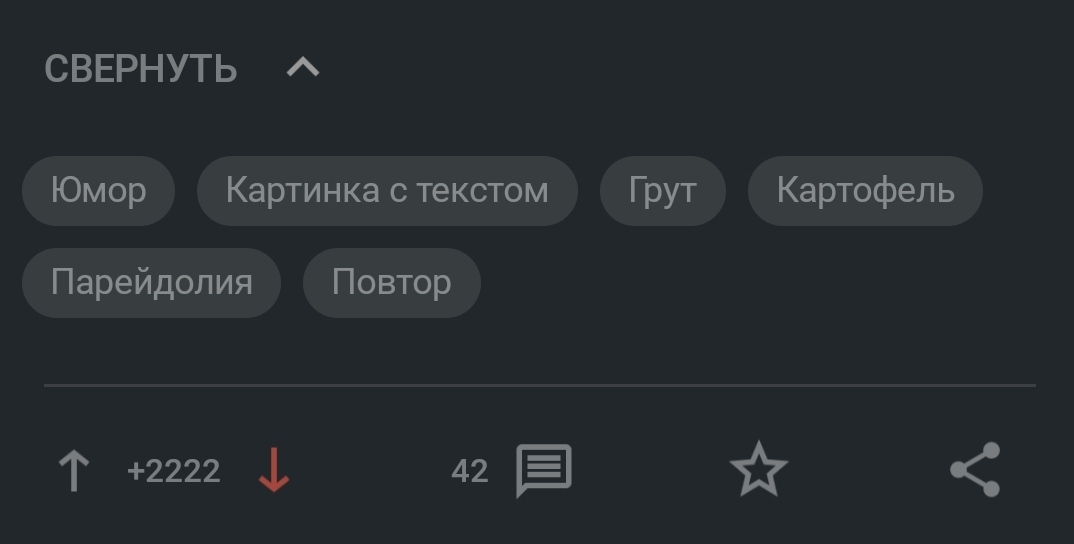This screenshot has width=1074, height=544.
Task: Toggle your downvote on the red arrow
Action: (x=273, y=470)
